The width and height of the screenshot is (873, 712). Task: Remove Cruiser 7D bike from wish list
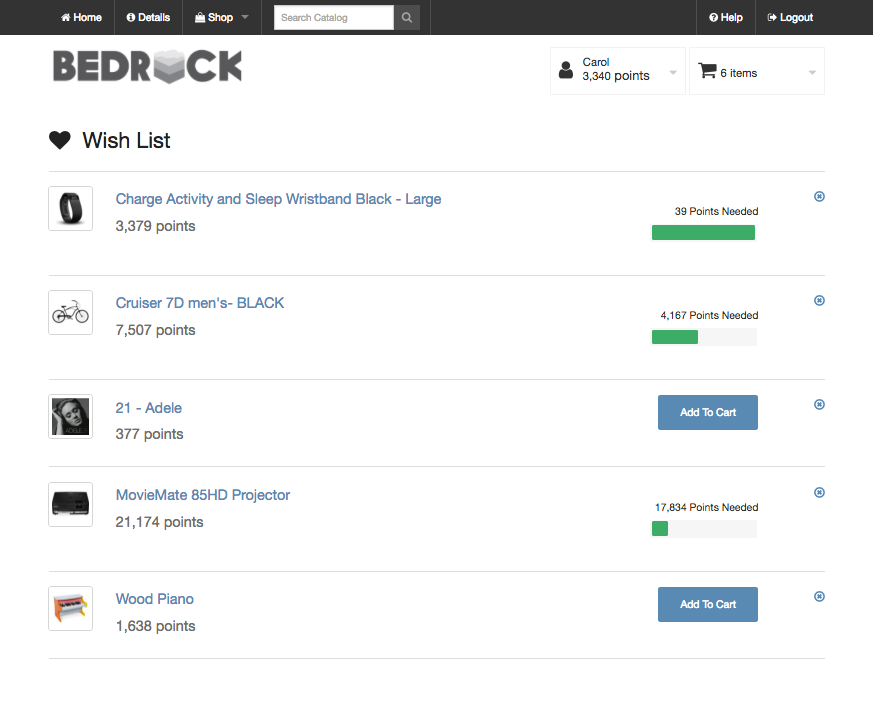819,301
